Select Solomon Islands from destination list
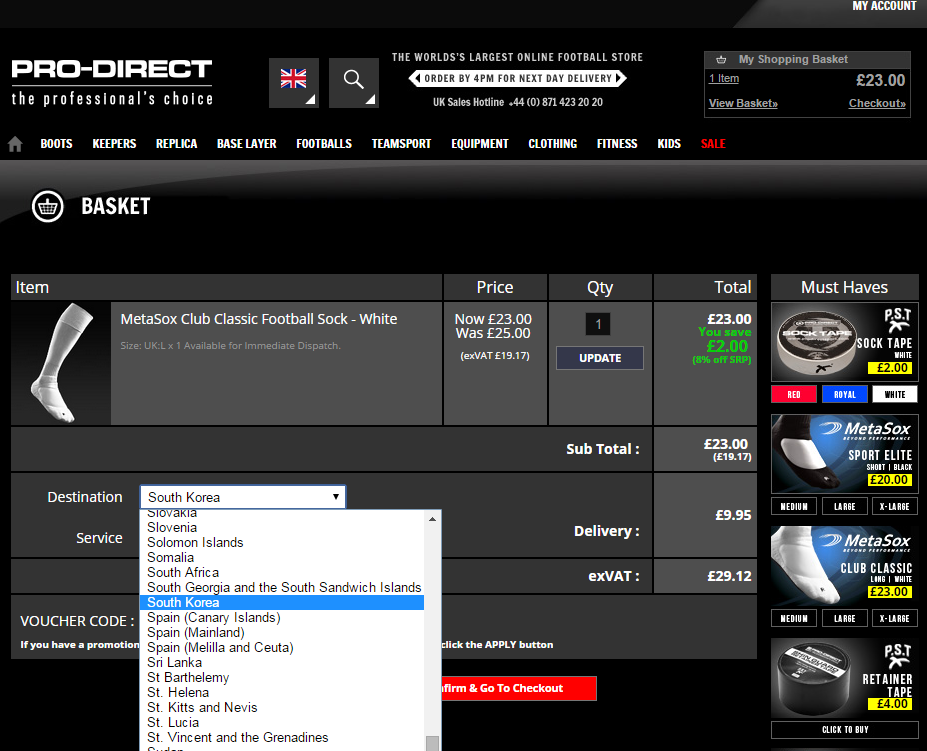Screen dimensions: 927x751 pos(281,543)
